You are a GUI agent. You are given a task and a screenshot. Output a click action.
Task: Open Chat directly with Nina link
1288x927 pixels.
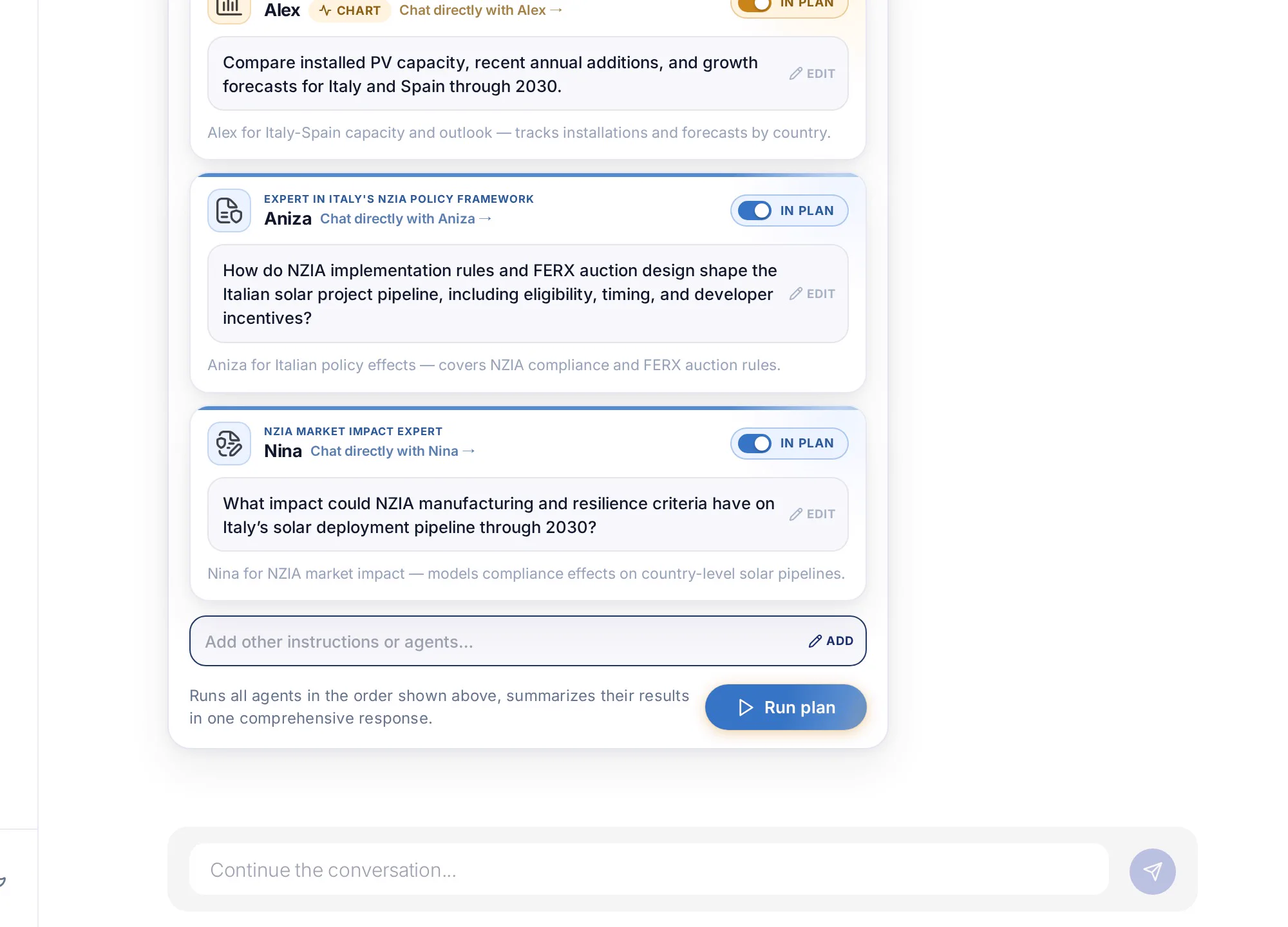click(x=393, y=451)
